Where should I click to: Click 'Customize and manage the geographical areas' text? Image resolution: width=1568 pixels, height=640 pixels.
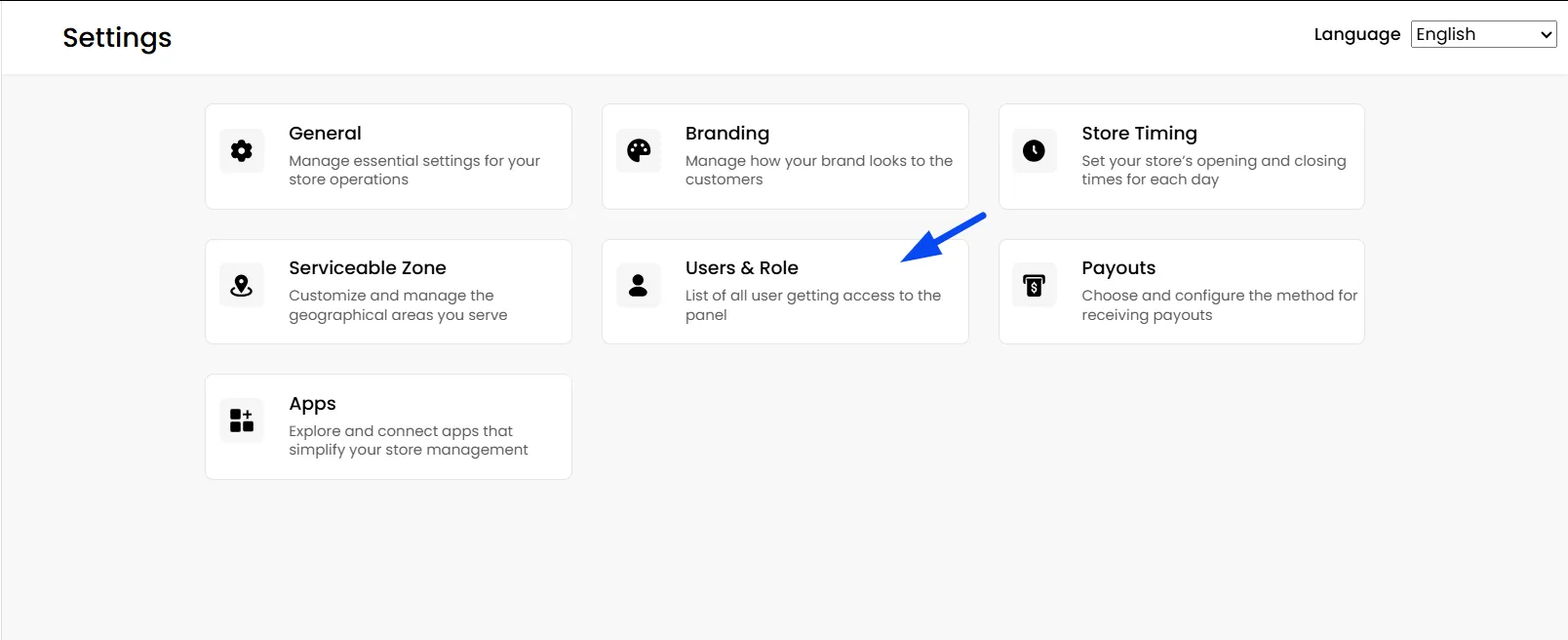coord(398,305)
